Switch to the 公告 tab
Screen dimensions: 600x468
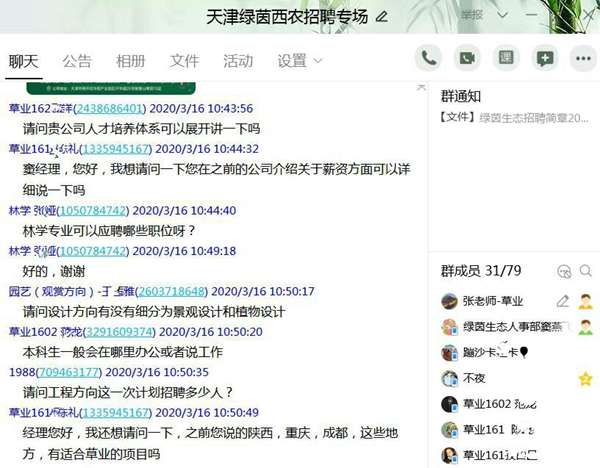coord(77,61)
